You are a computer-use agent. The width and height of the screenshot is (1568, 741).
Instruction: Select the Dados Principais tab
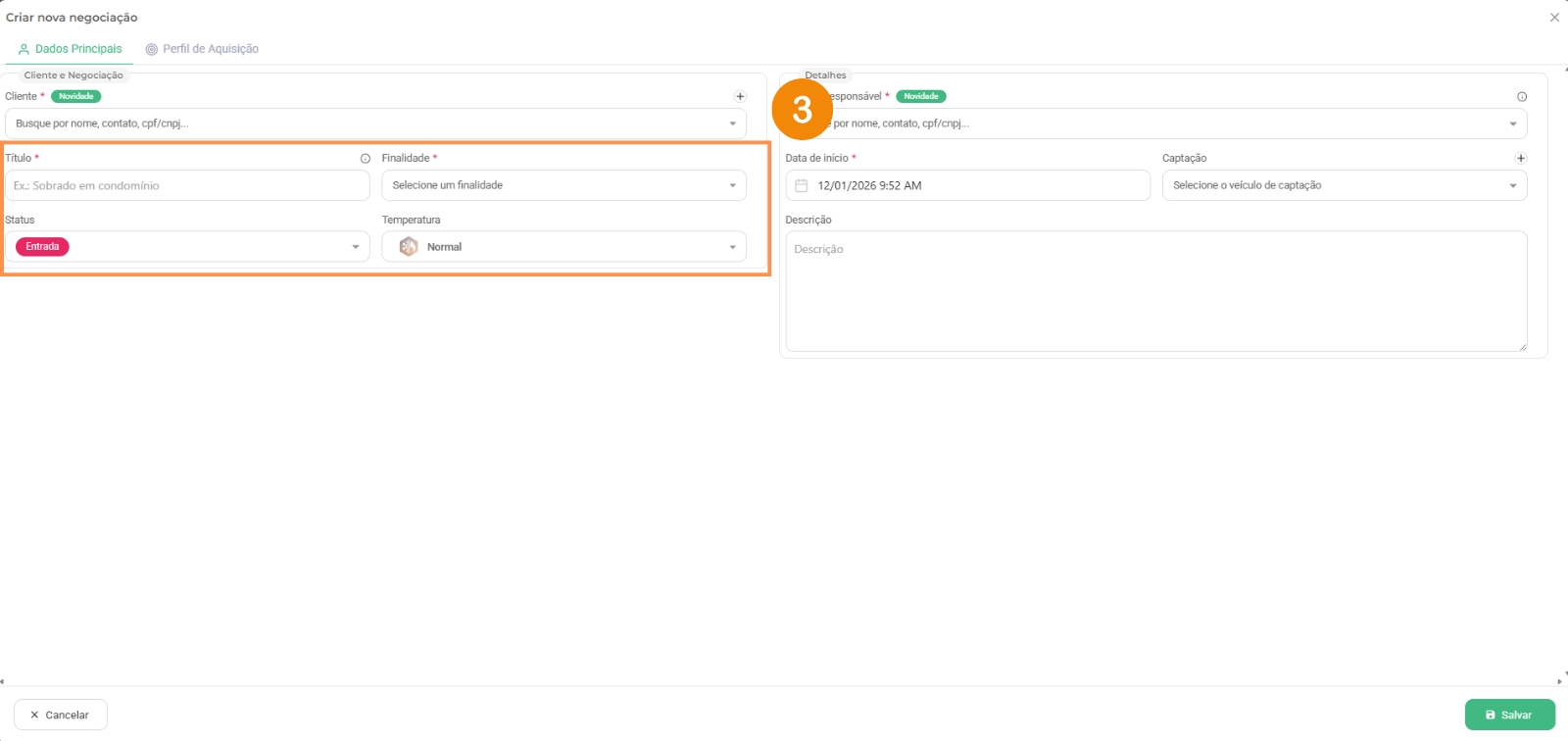click(x=71, y=49)
